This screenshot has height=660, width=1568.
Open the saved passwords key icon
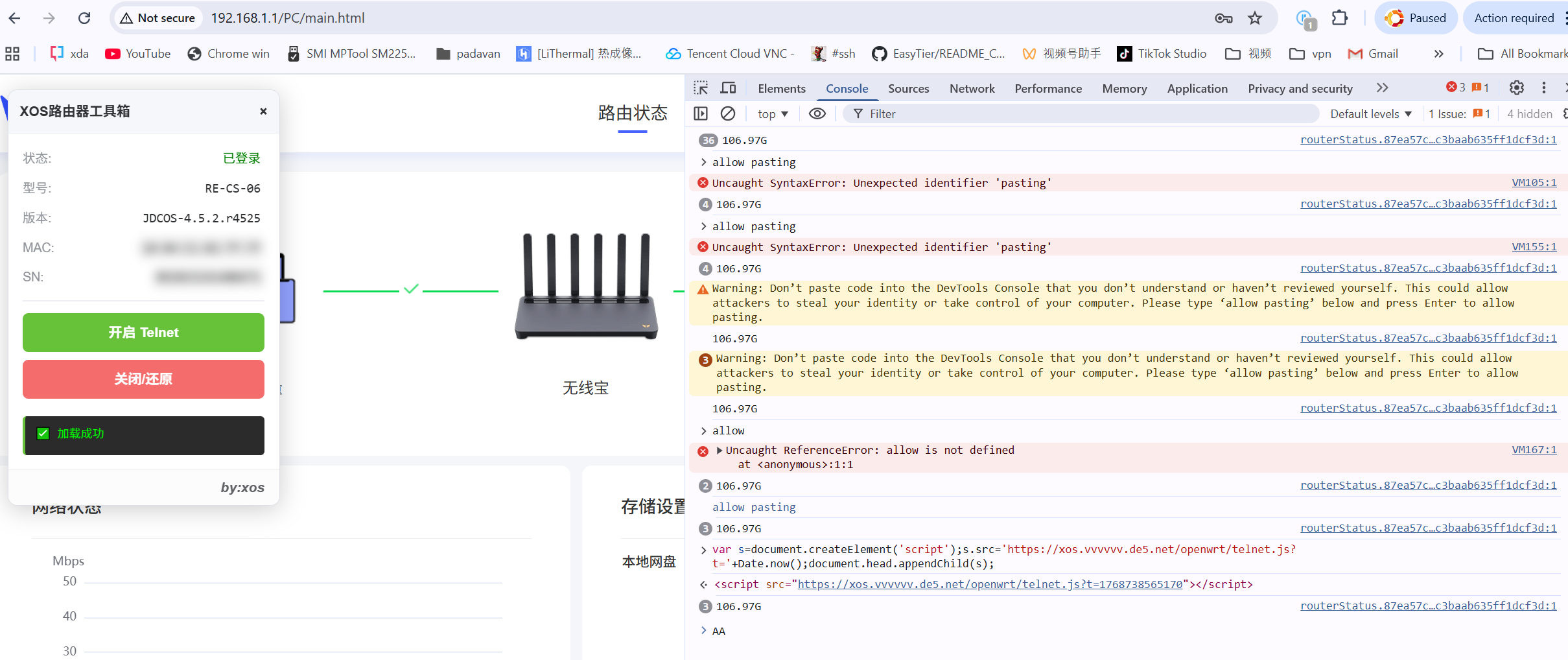click(x=1223, y=18)
